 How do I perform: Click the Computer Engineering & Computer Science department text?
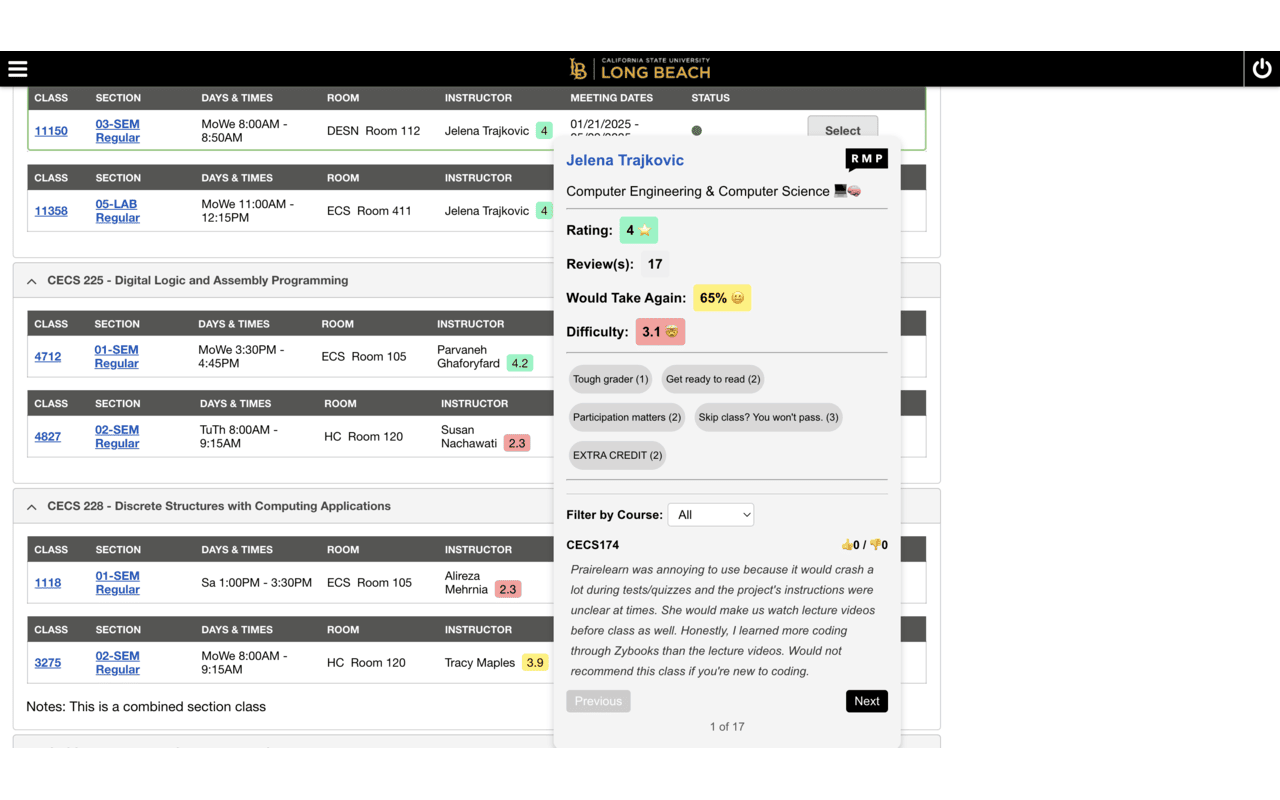[x=698, y=191]
